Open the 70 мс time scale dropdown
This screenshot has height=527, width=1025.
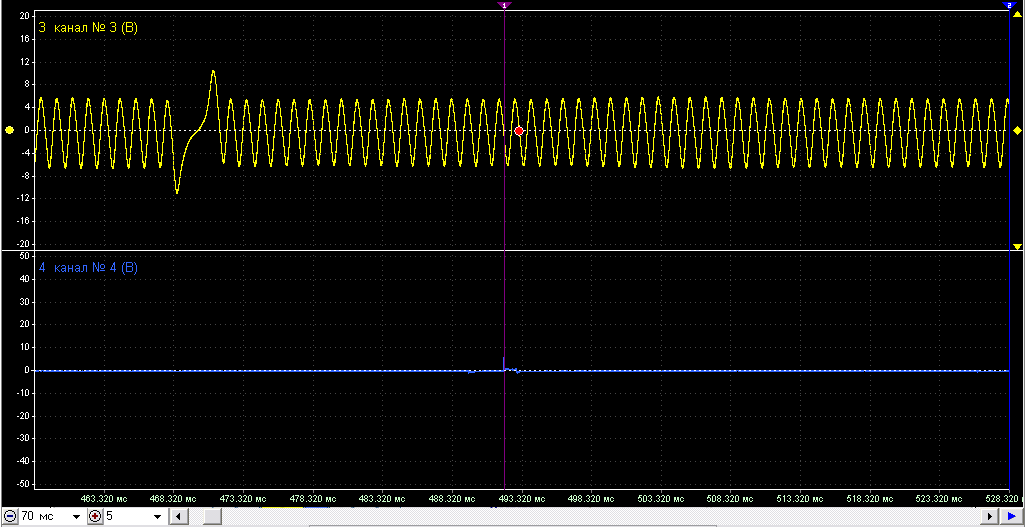click(x=76, y=517)
